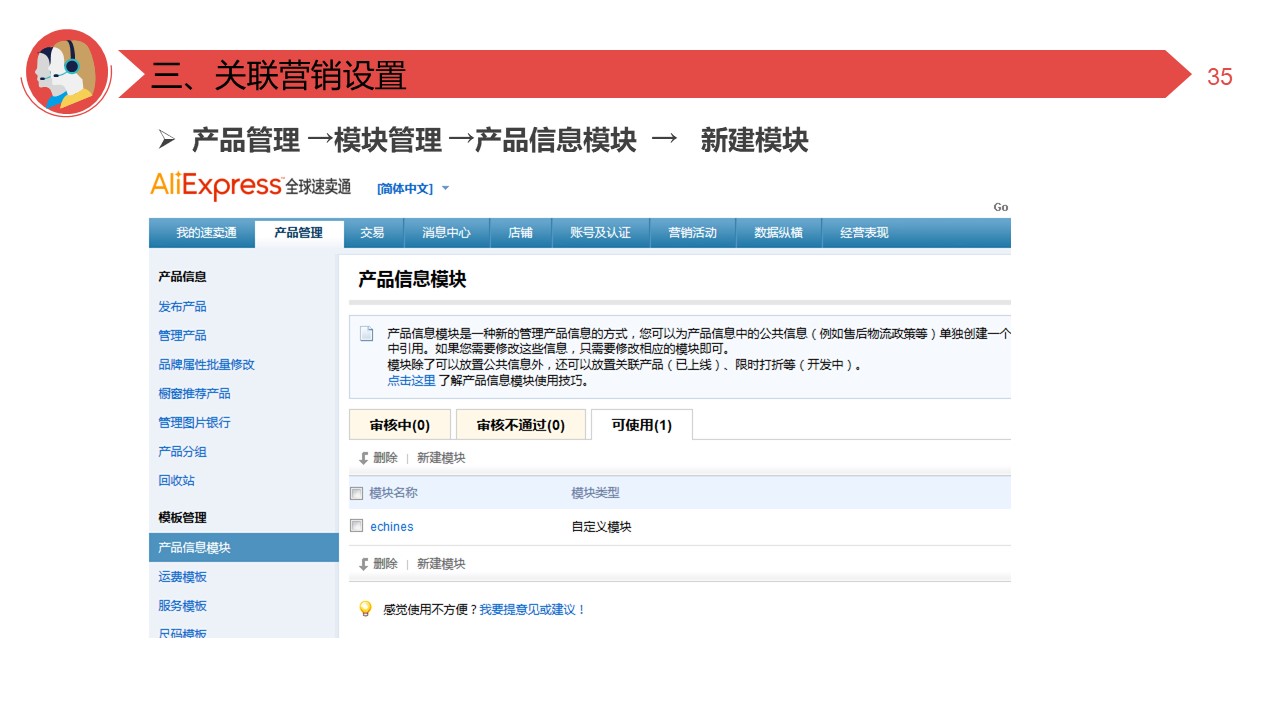Image resolution: width=1280 pixels, height=720 pixels.
Task: Open the 交易 navigation menu
Action: tap(372, 233)
